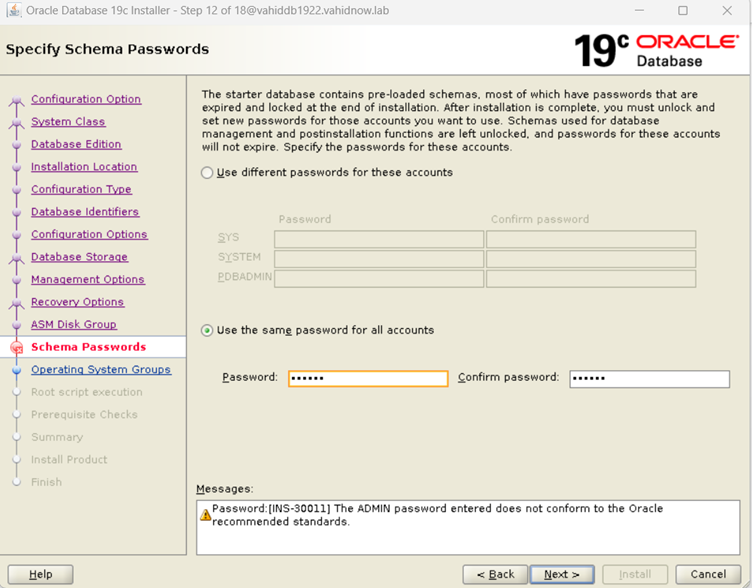This screenshot has height=588, width=752.
Task: Select Use the same password for all accounts
Action: pos(207,330)
